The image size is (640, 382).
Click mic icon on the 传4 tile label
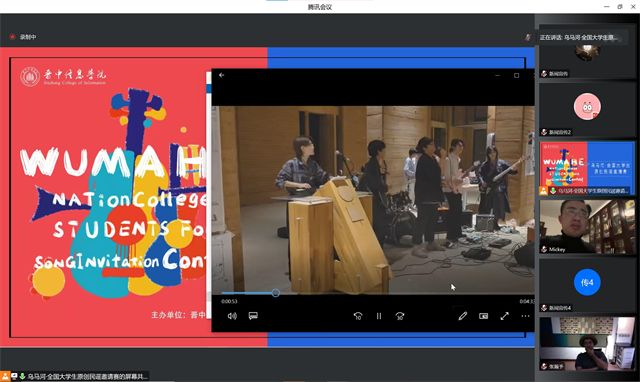point(544,308)
